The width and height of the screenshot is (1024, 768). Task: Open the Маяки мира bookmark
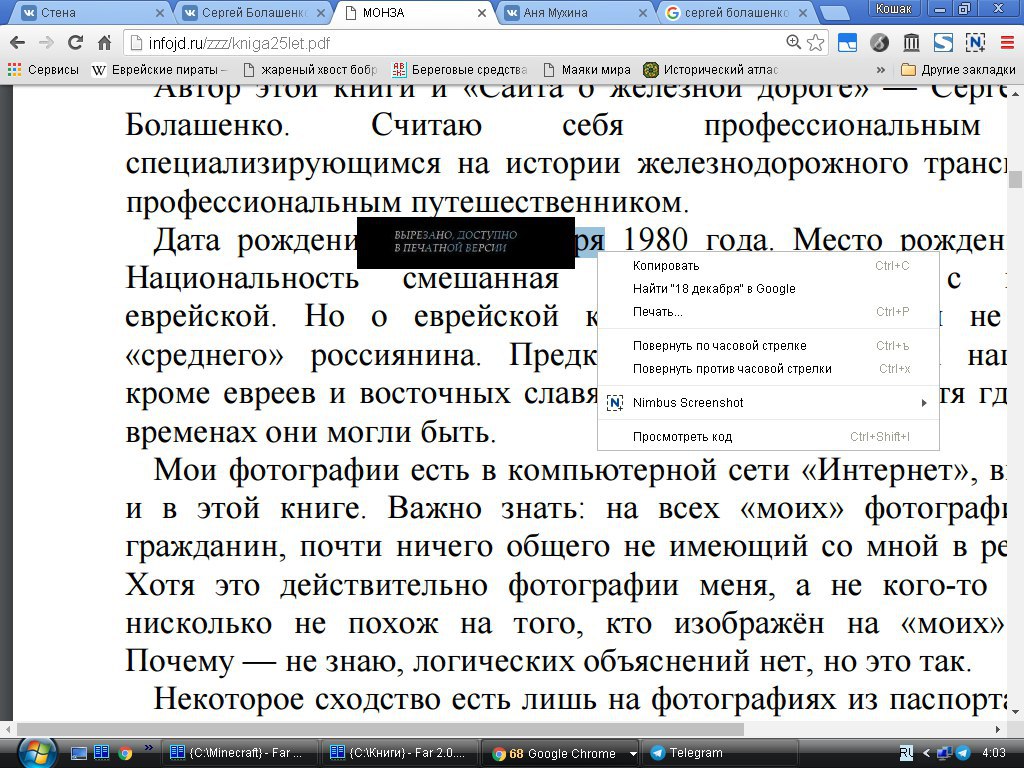point(586,70)
